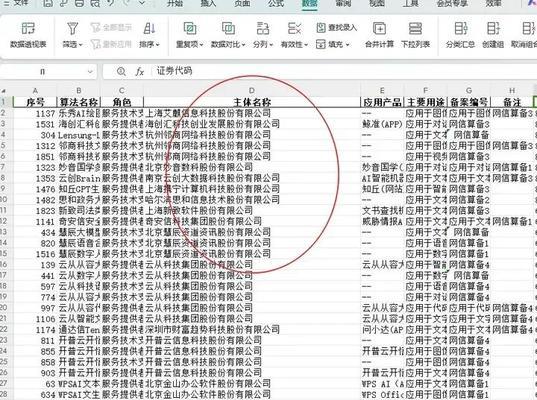Image resolution: width=537 pixels, height=400 pixels.
Task: Click the 创建组 create group icon
Action: click(x=493, y=28)
